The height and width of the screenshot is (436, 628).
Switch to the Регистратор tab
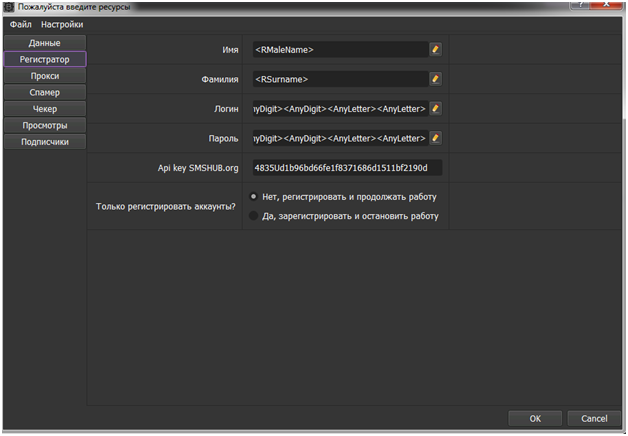tap(44, 60)
